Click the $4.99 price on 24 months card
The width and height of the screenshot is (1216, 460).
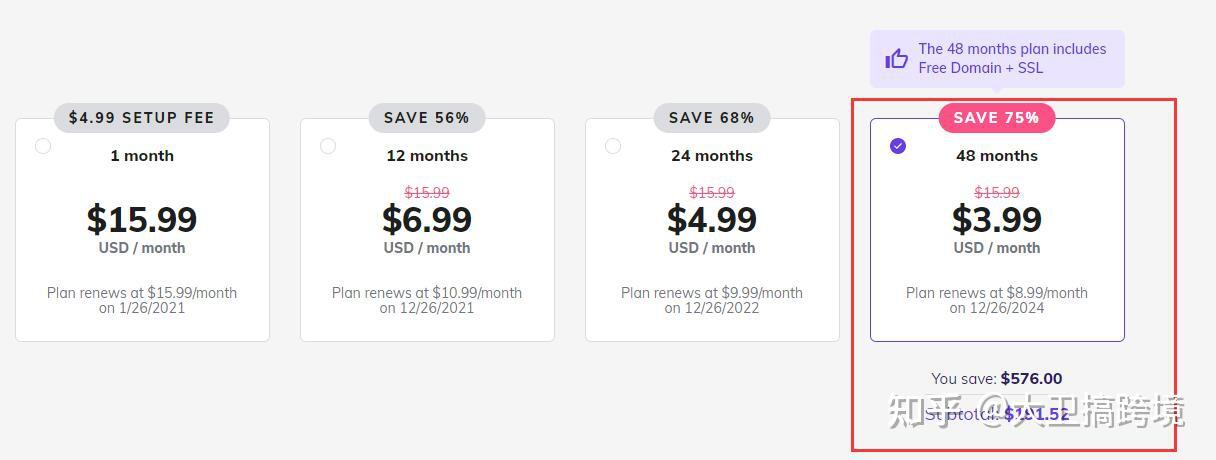click(x=712, y=219)
